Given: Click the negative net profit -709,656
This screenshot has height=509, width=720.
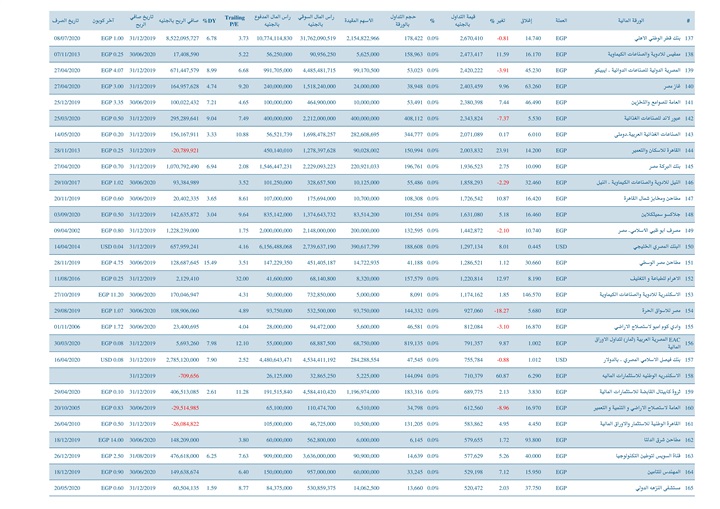Looking at the screenshot, I should [189, 377].
